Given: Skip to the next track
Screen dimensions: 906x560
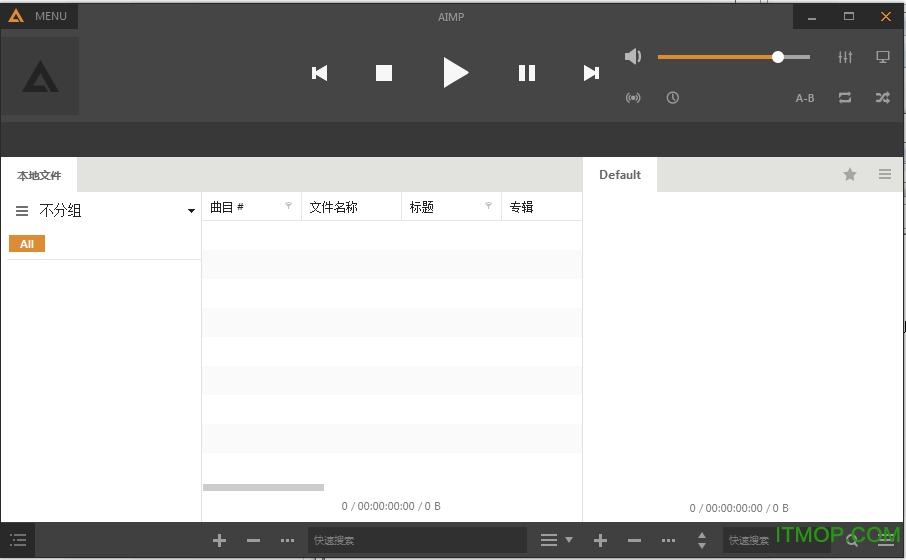Looking at the screenshot, I should pyautogui.click(x=591, y=73).
